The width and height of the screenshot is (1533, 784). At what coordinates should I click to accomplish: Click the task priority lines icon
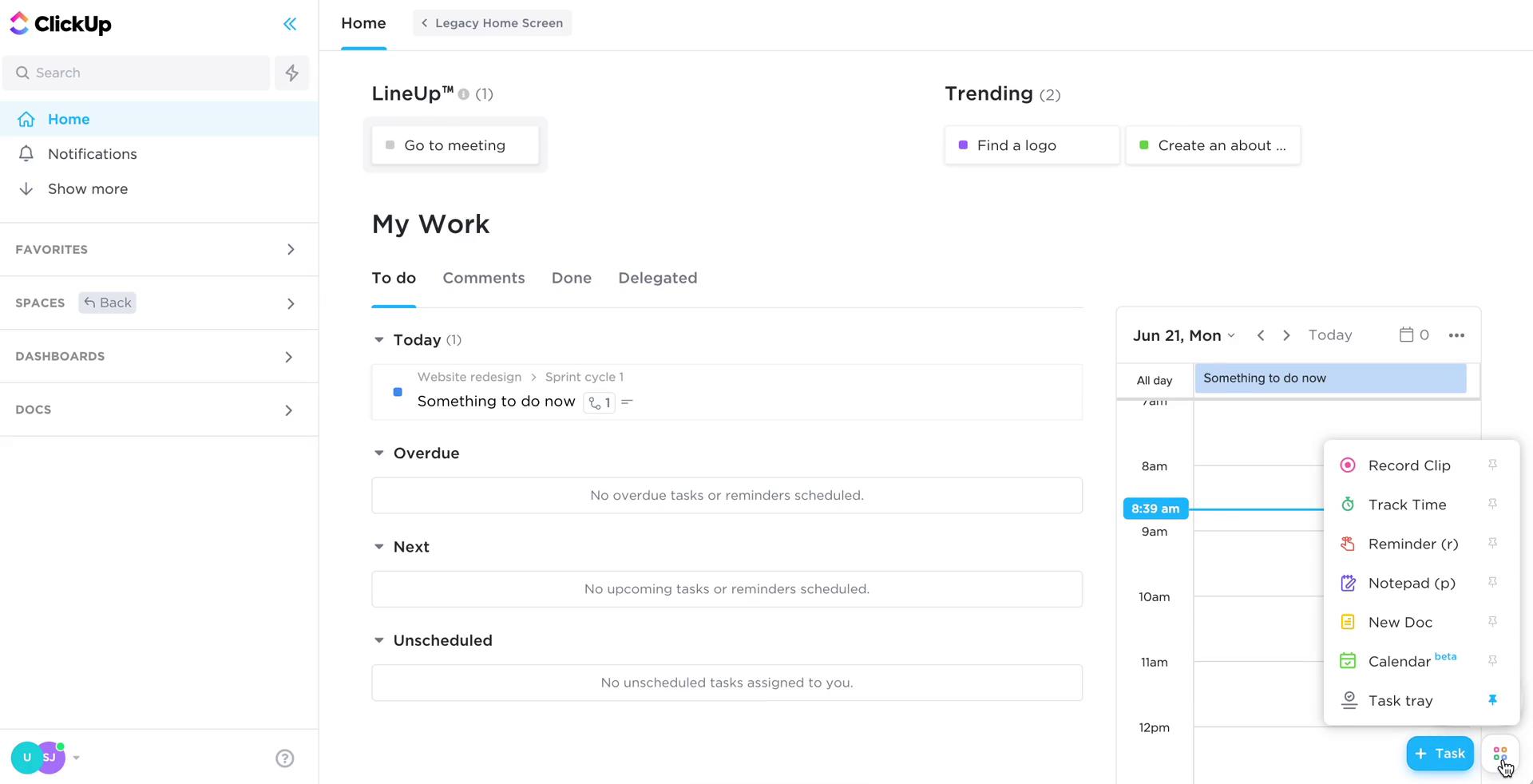pyautogui.click(x=628, y=402)
